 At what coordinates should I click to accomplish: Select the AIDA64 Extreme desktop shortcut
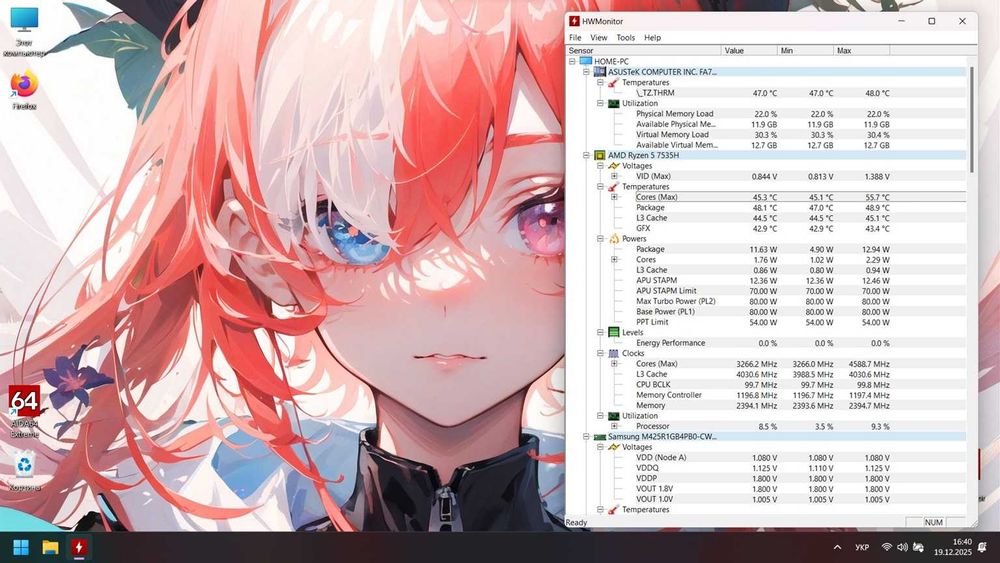click(24, 411)
